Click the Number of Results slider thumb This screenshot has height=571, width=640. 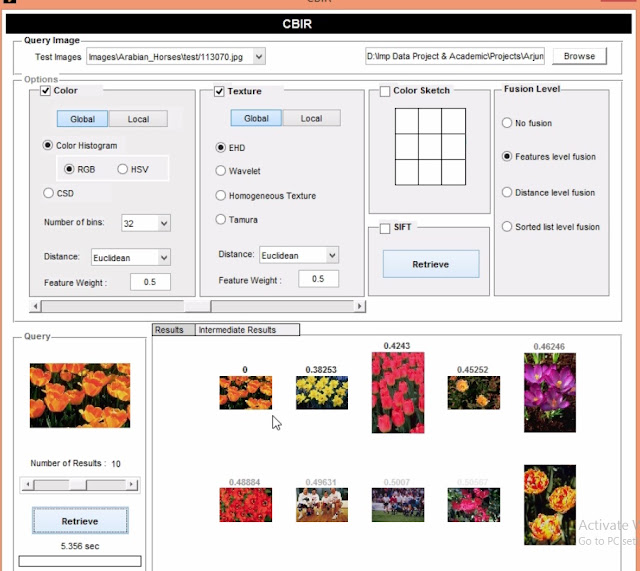click(78, 485)
